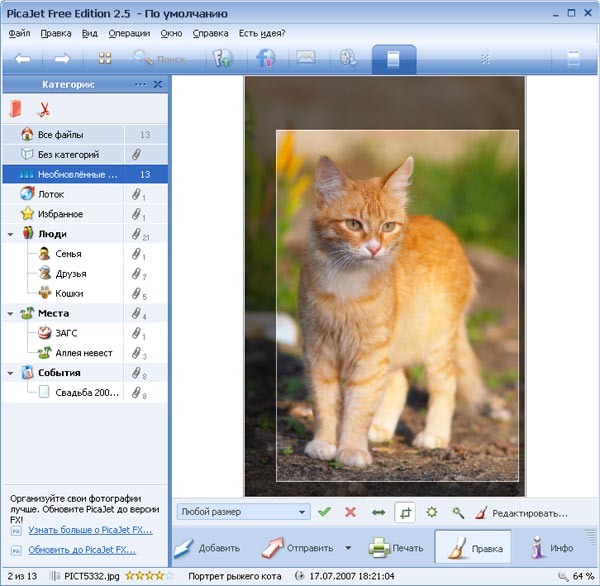The height and width of the screenshot is (586, 600).
Task: Select the Лоток category
Action: [x=85, y=194]
